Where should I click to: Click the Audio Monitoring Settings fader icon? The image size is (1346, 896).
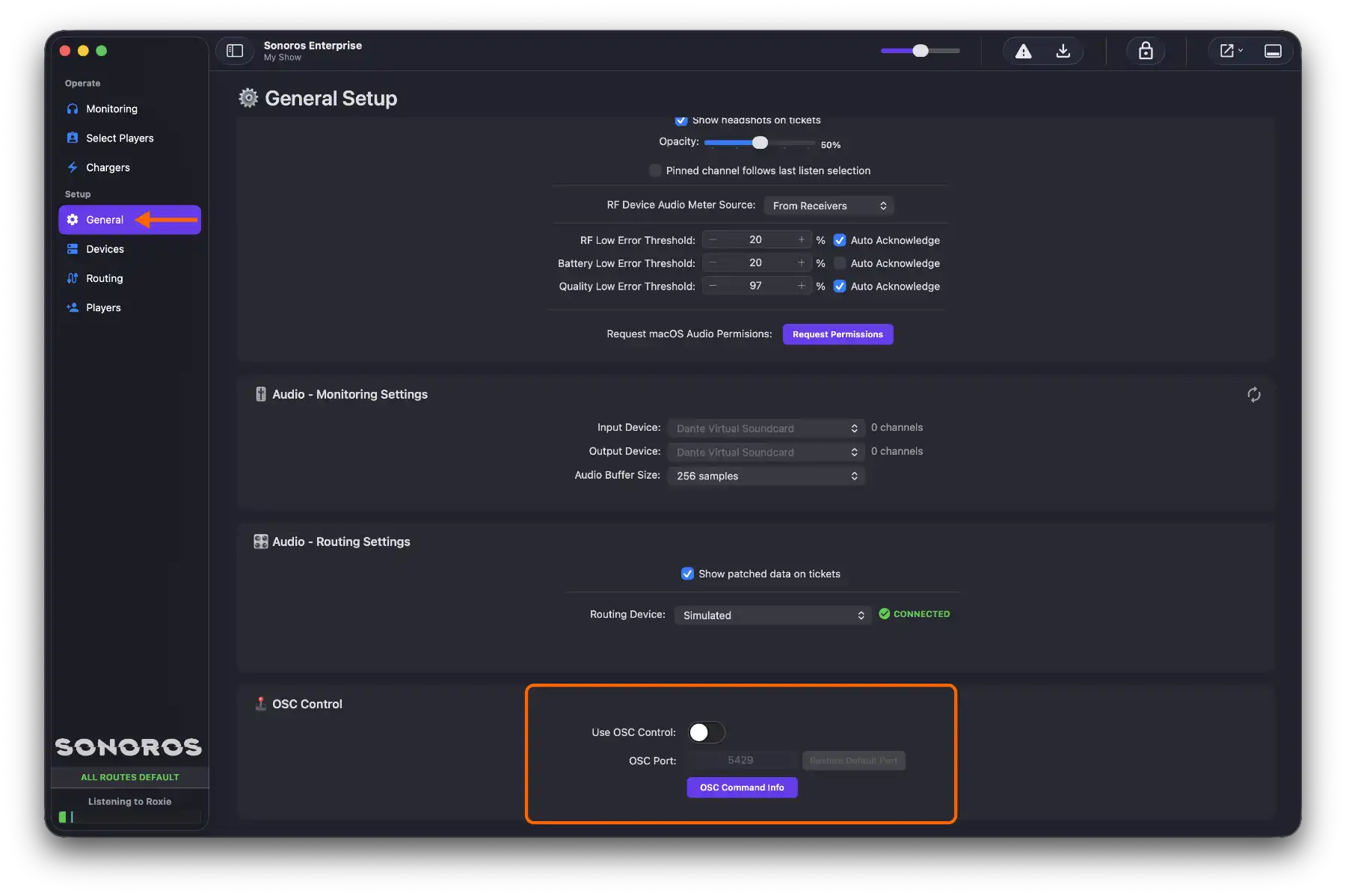point(261,394)
